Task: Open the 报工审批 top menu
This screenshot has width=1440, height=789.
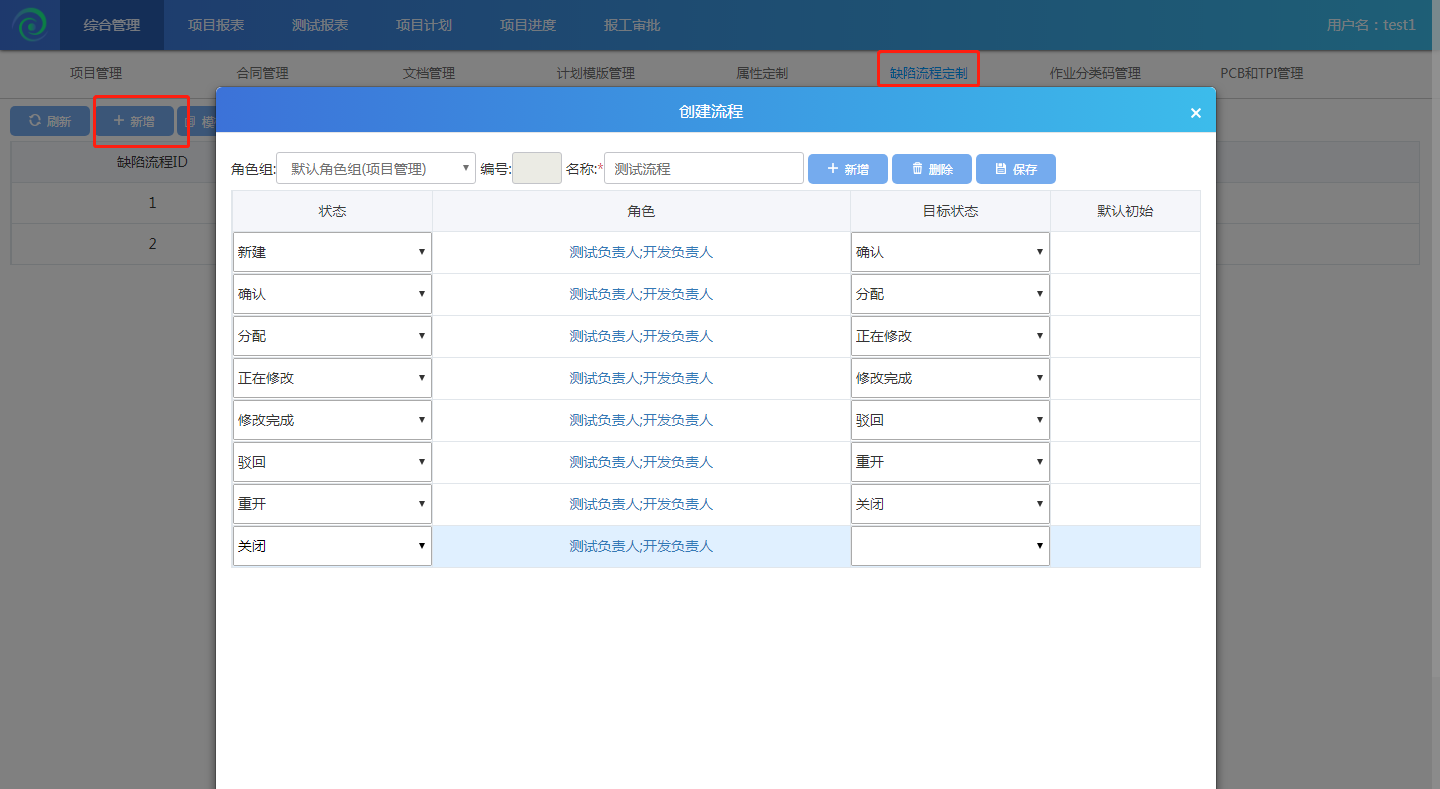Action: pos(632,25)
